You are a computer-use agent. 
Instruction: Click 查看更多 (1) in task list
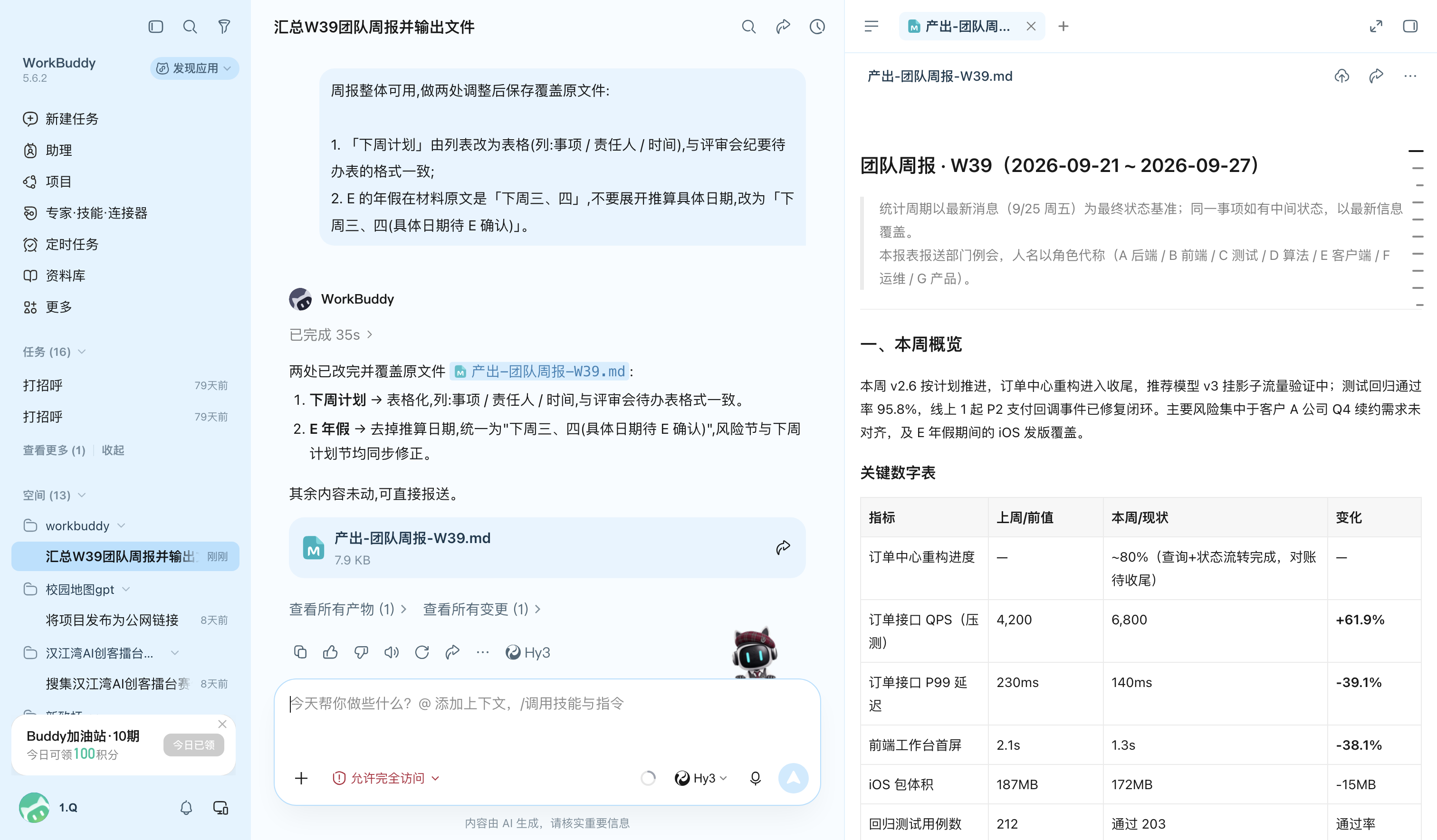(x=54, y=450)
